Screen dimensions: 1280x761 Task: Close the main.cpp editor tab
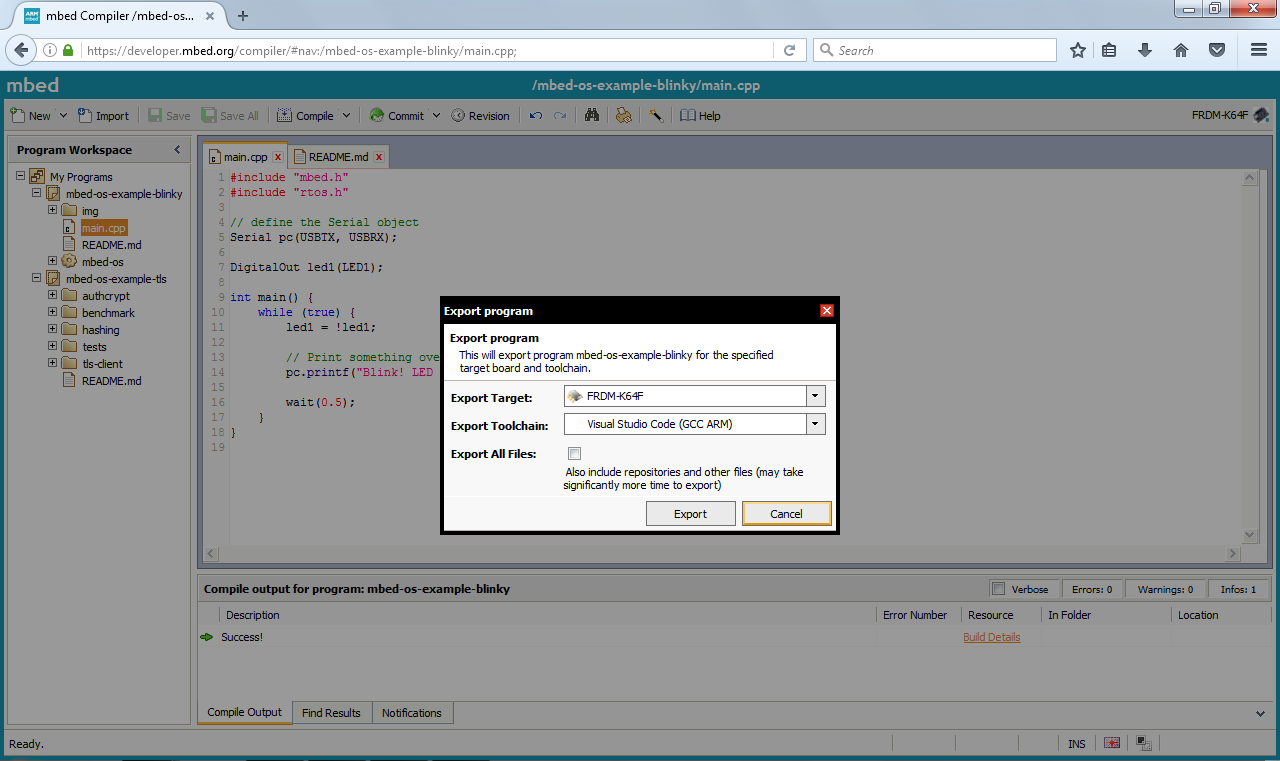click(278, 157)
